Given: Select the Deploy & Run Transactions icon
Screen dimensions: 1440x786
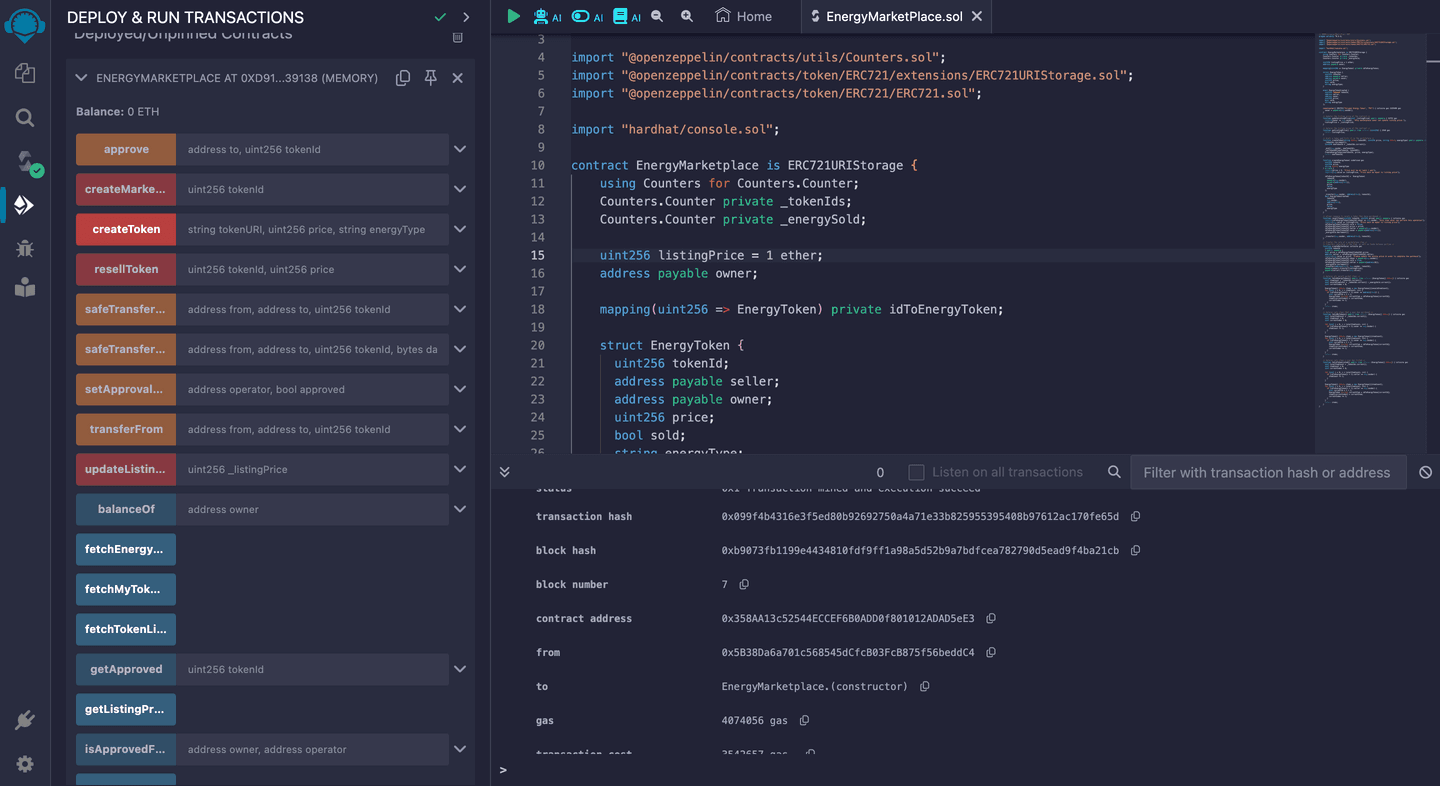Looking at the screenshot, I should 24,205.
